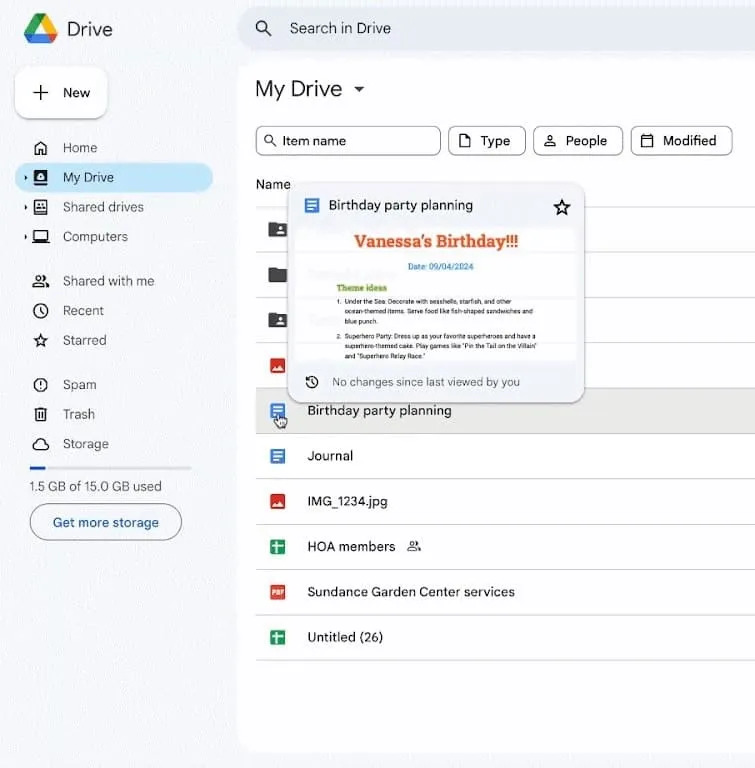The height and width of the screenshot is (768, 755).
Task: Click the search magnifier icon in Drive
Action: point(264,28)
